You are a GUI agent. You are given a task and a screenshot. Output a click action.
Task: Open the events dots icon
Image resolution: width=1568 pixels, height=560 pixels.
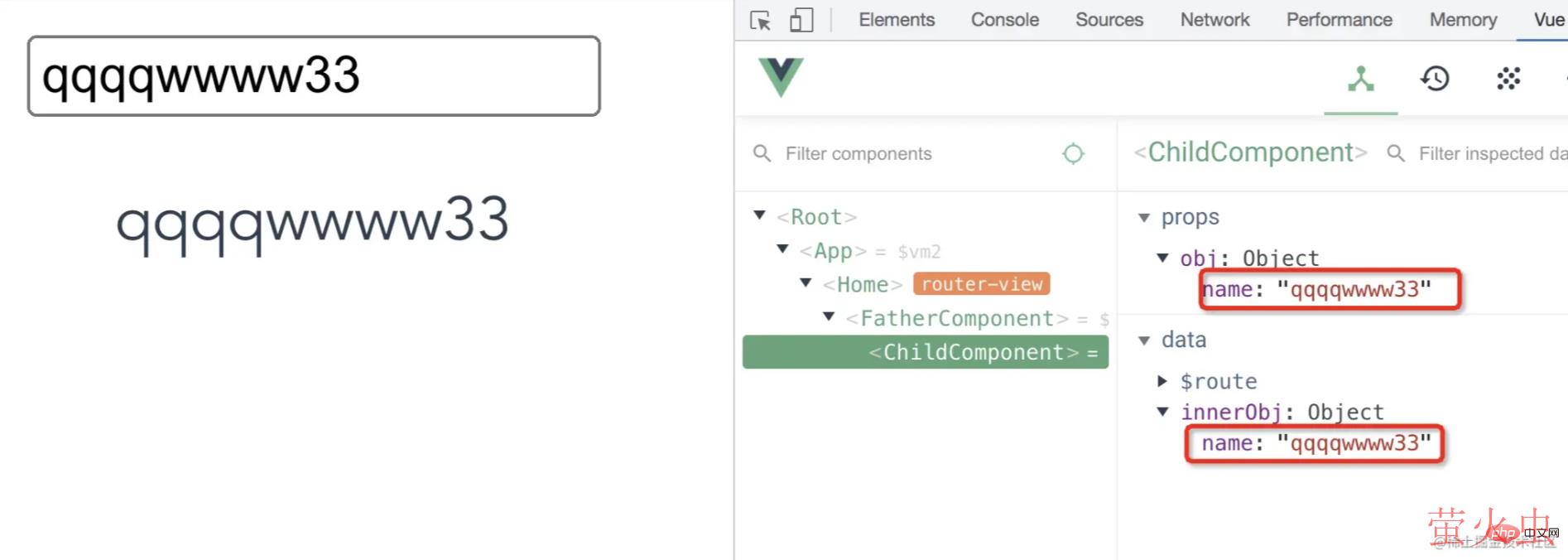1508,79
